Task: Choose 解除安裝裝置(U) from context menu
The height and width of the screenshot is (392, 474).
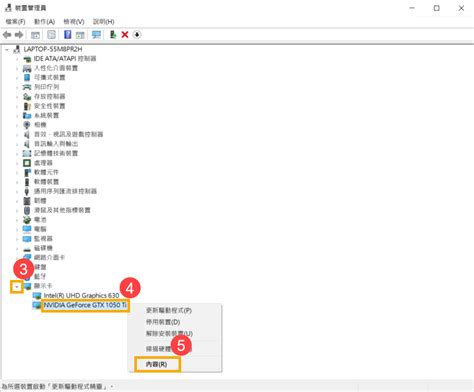Action: point(169,333)
